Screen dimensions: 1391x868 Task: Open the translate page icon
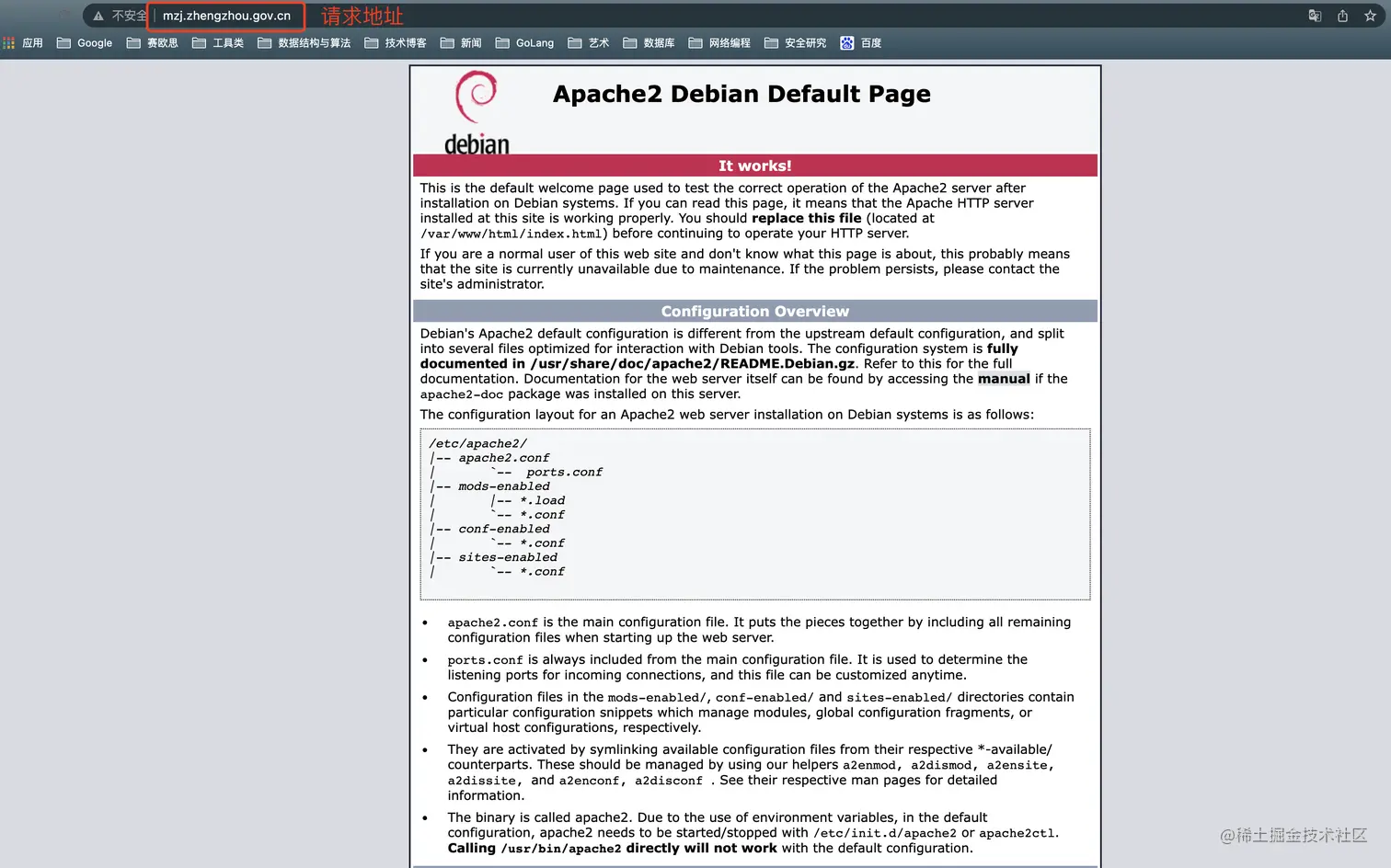coord(1315,16)
